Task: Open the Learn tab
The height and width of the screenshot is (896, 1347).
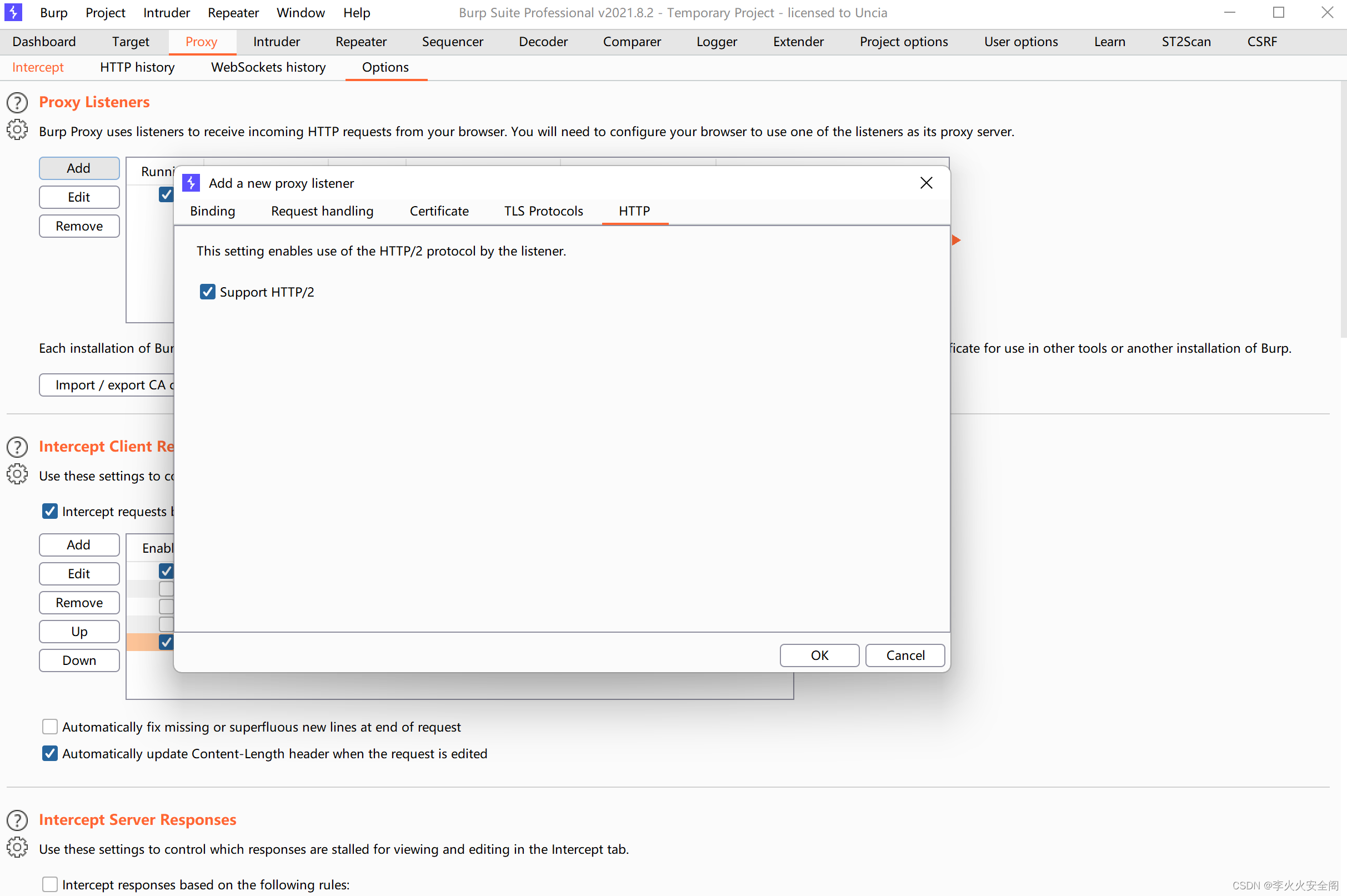Action: click(x=1109, y=42)
